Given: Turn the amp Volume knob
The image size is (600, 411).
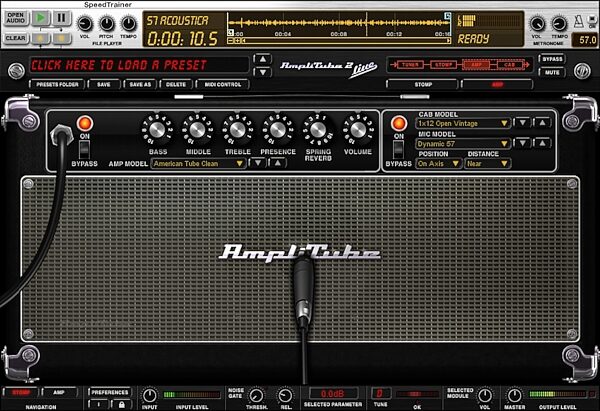Looking at the screenshot, I should pyautogui.click(x=358, y=130).
